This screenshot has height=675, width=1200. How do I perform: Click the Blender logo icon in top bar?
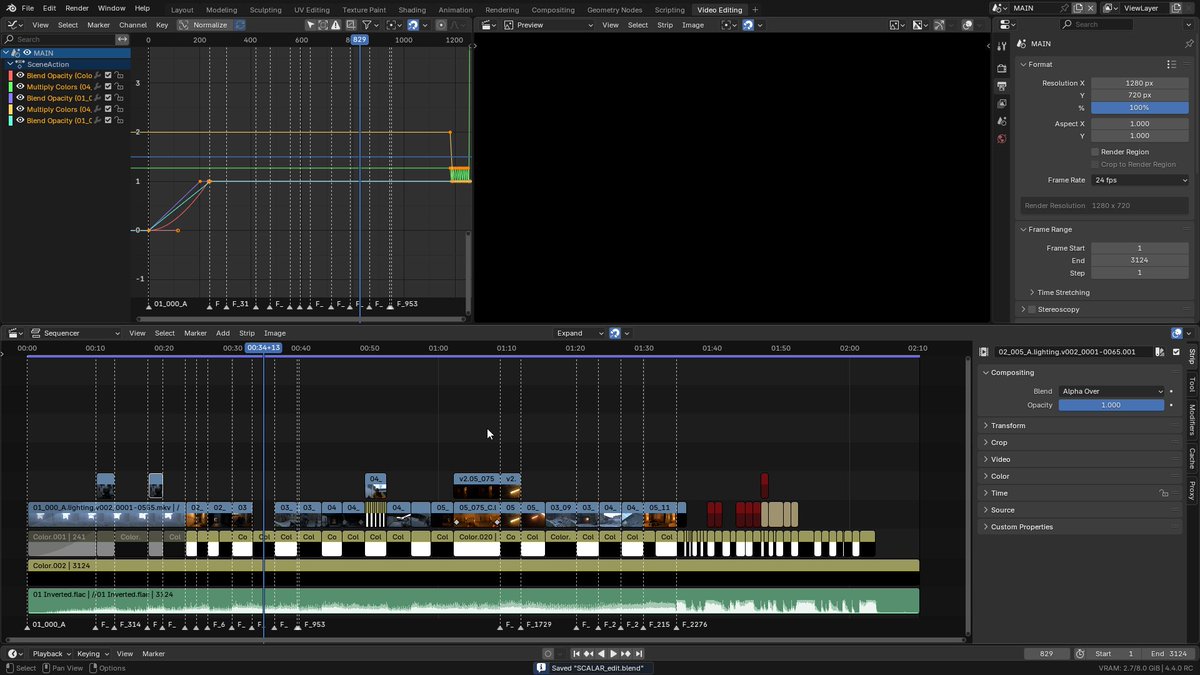point(9,8)
